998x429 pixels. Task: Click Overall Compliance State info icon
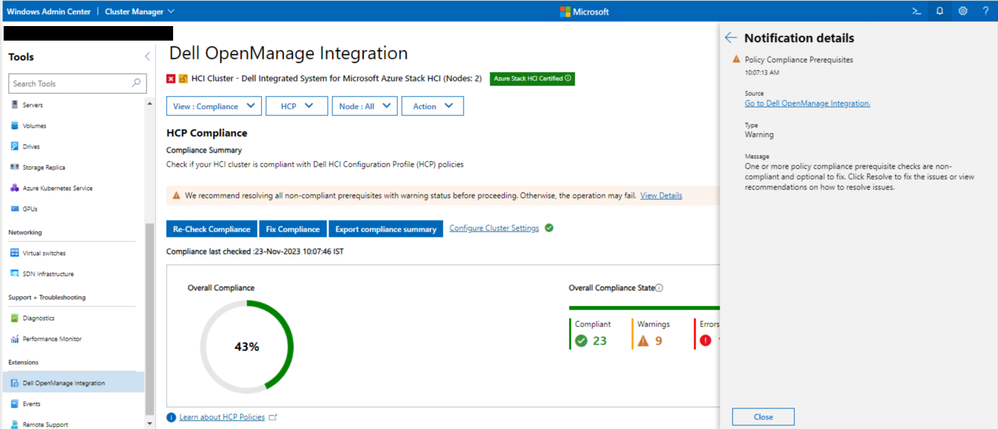click(659, 288)
